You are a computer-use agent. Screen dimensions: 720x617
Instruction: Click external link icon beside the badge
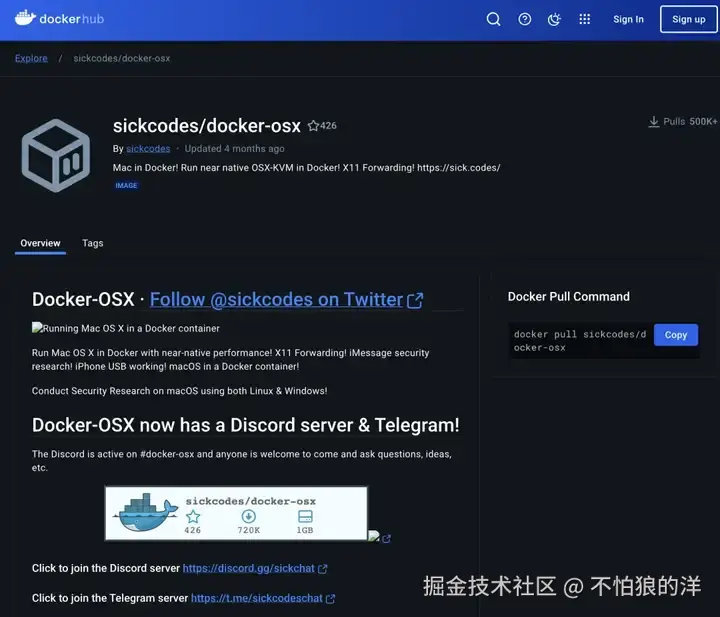386,539
